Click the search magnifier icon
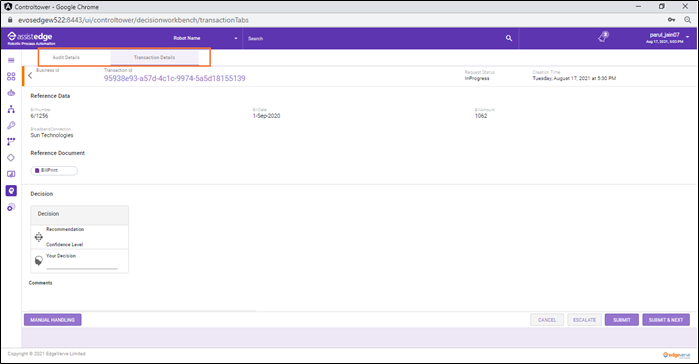The height and width of the screenshot is (364, 699). [509, 38]
